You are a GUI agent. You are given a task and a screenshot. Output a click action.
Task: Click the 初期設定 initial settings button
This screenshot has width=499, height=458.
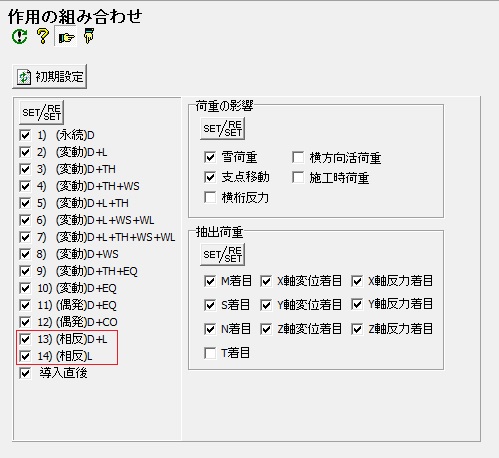point(50,77)
